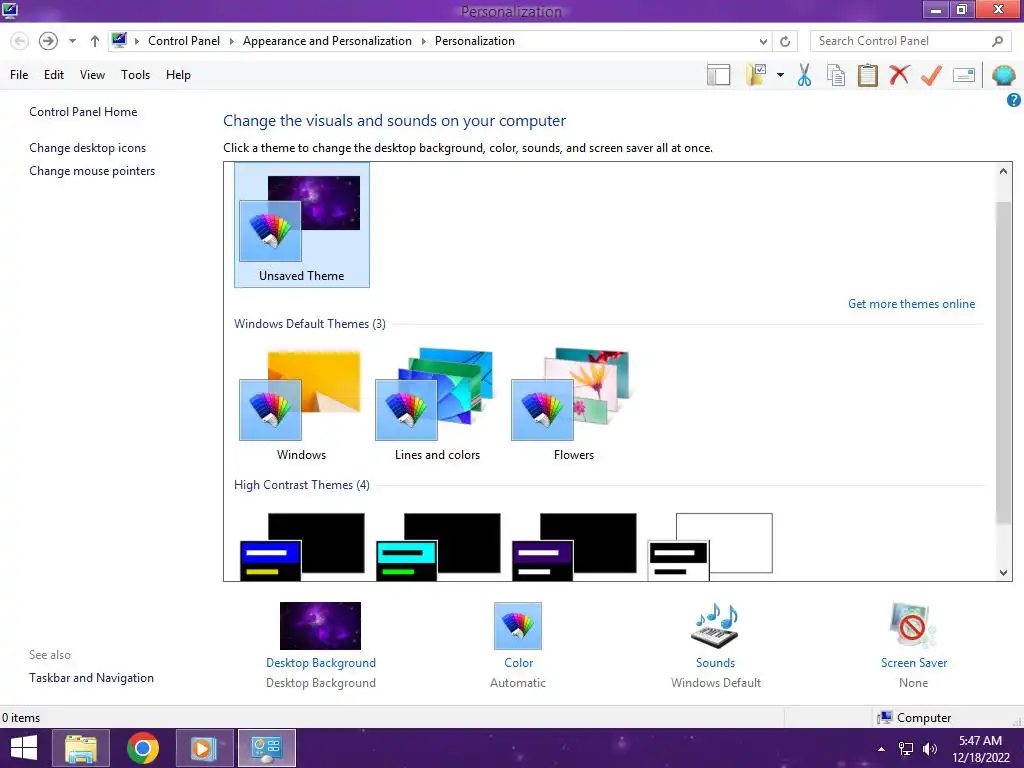Select high contrast theme with purple title bar
Screen dimensions: 1024x768
click(x=574, y=547)
